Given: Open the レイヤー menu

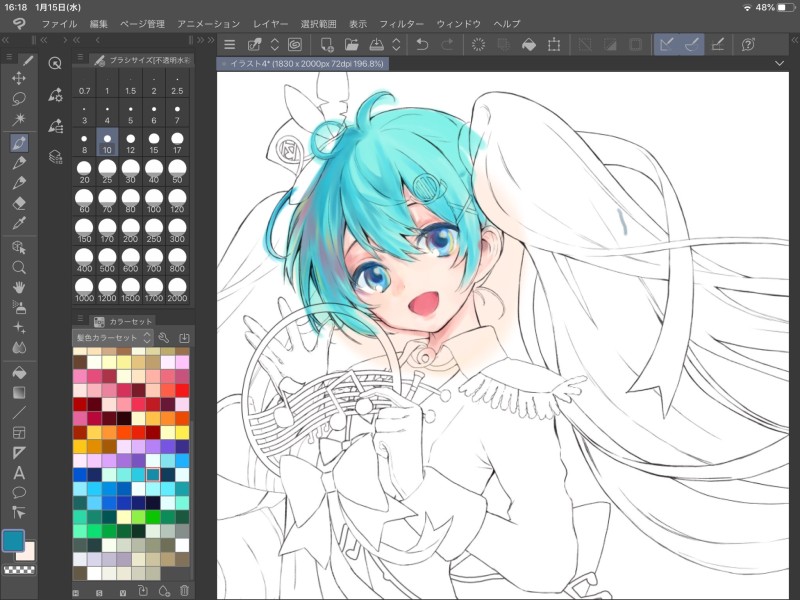Looking at the screenshot, I should click(x=270, y=24).
